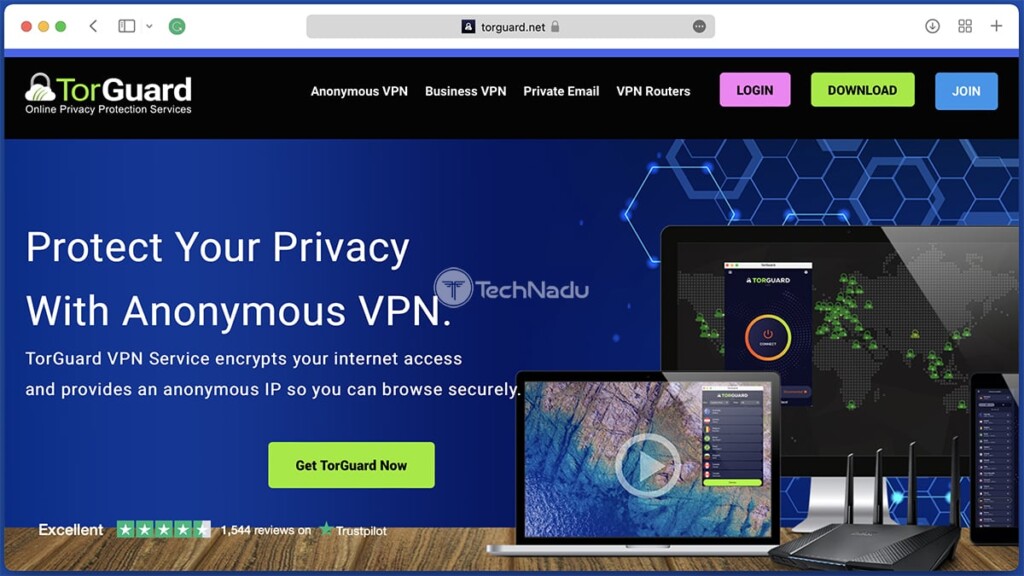Toggle the Safari sidebar icon

(127, 26)
